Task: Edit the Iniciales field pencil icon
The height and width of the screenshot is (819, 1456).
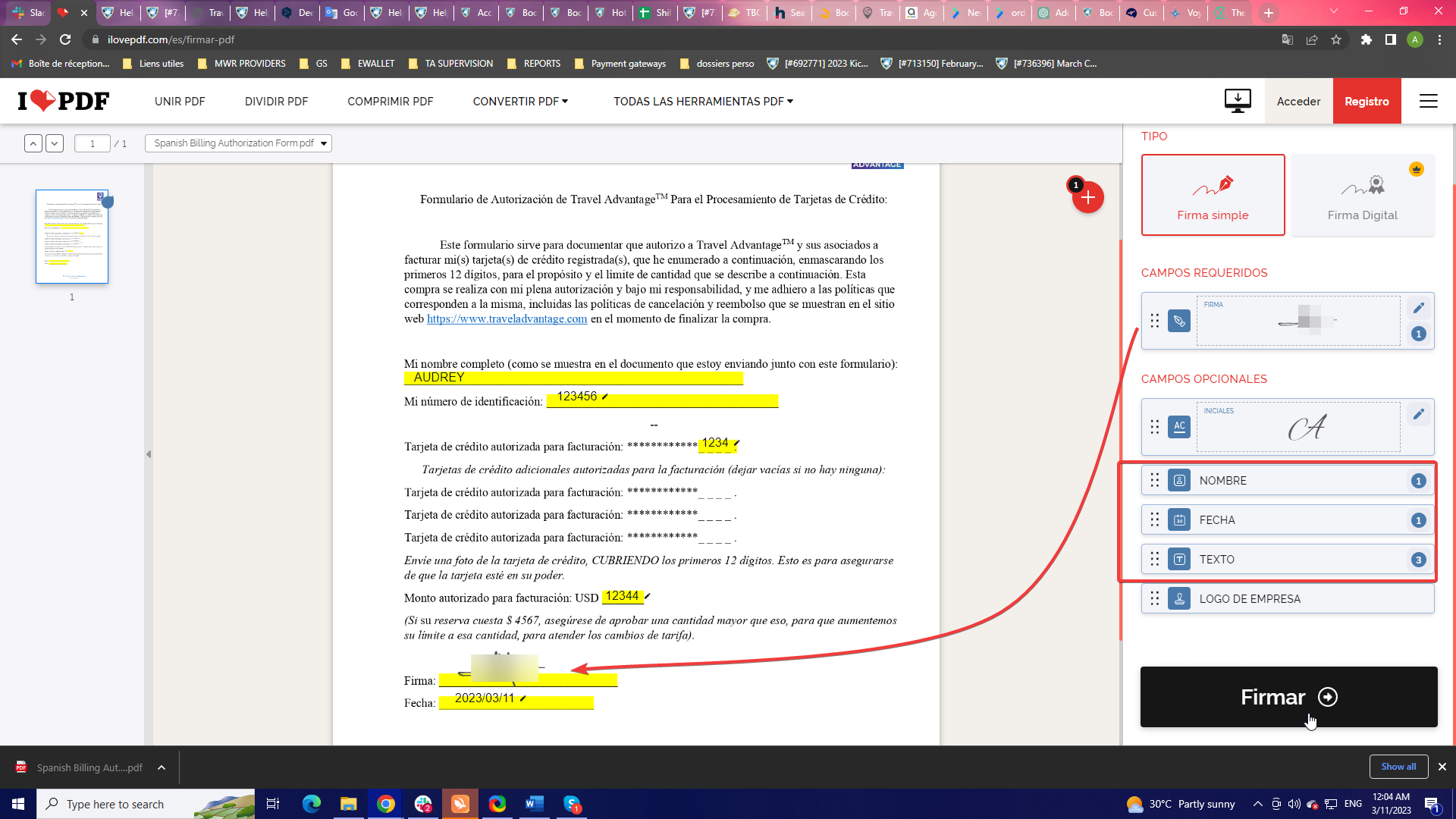Action: (1418, 414)
